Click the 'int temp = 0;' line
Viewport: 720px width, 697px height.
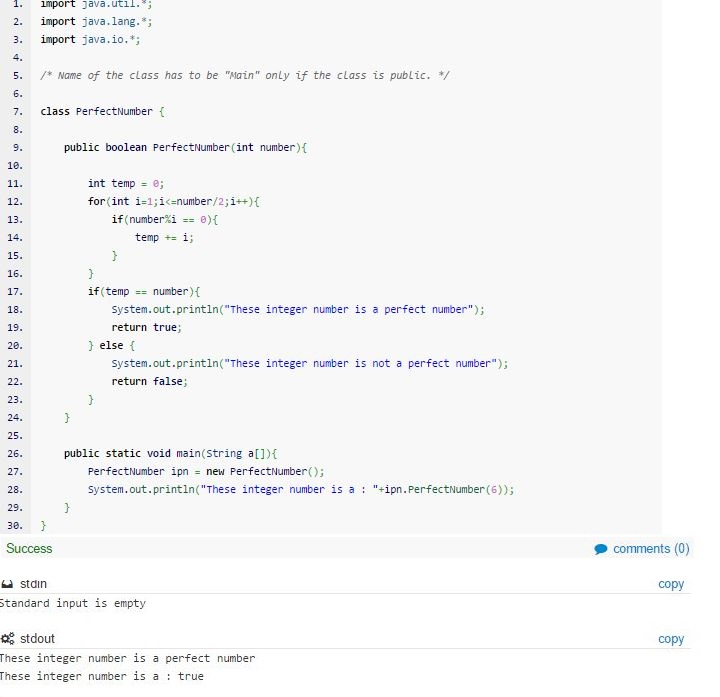[126, 184]
